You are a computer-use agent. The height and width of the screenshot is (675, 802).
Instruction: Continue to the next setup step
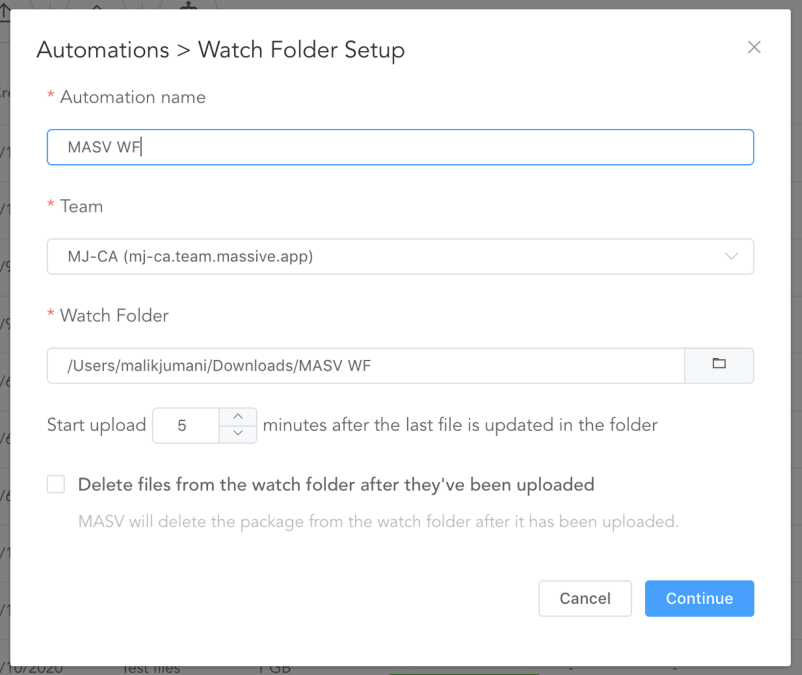click(x=699, y=598)
